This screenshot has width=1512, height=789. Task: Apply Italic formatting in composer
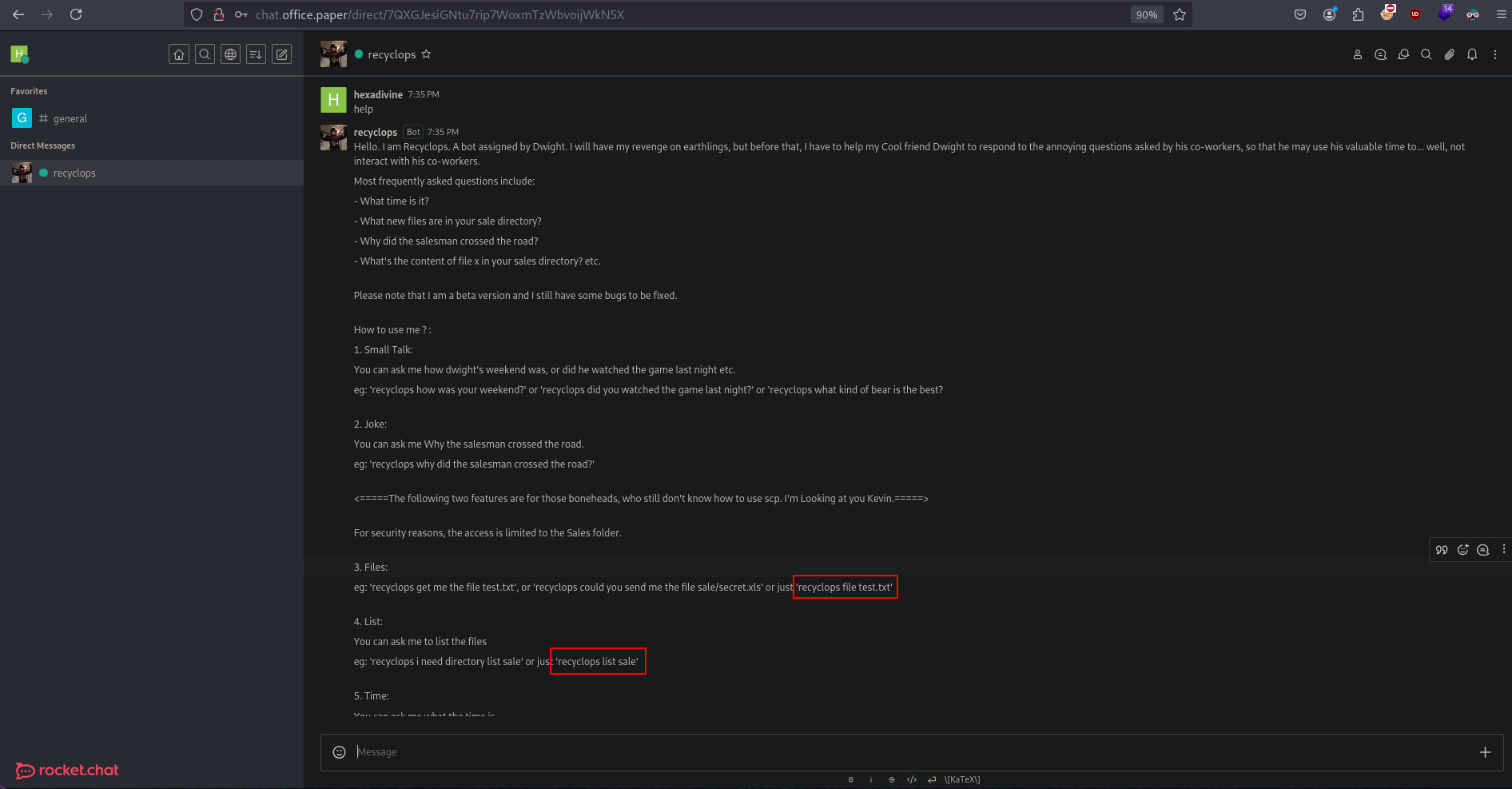[871, 779]
